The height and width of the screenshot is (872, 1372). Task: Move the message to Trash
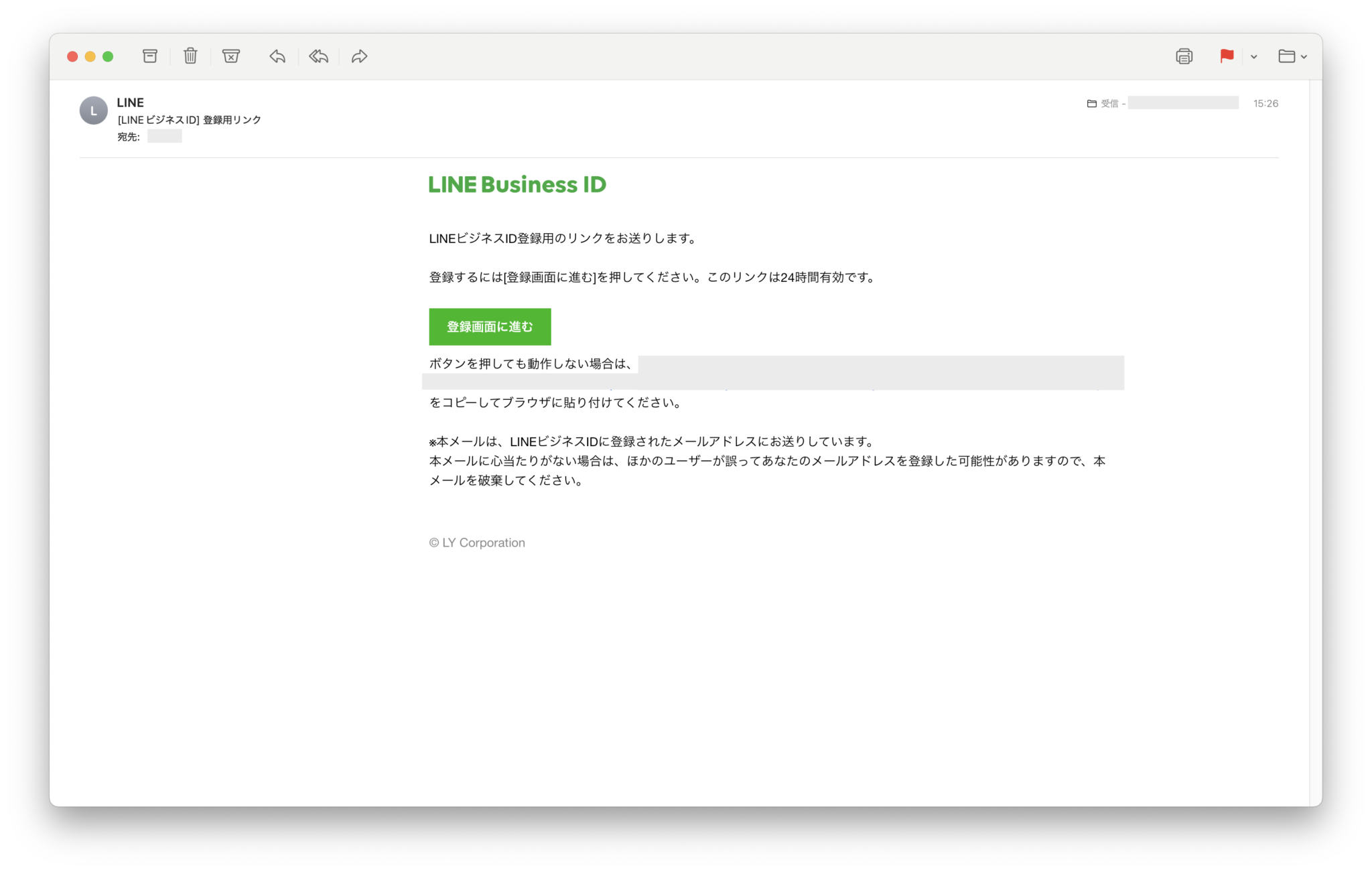pyautogui.click(x=190, y=56)
